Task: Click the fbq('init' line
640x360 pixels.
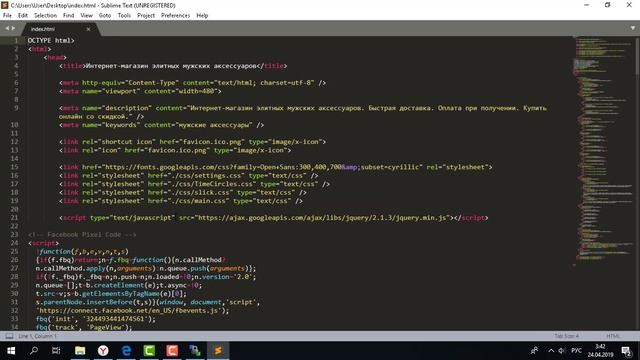Action: pos(96,319)
